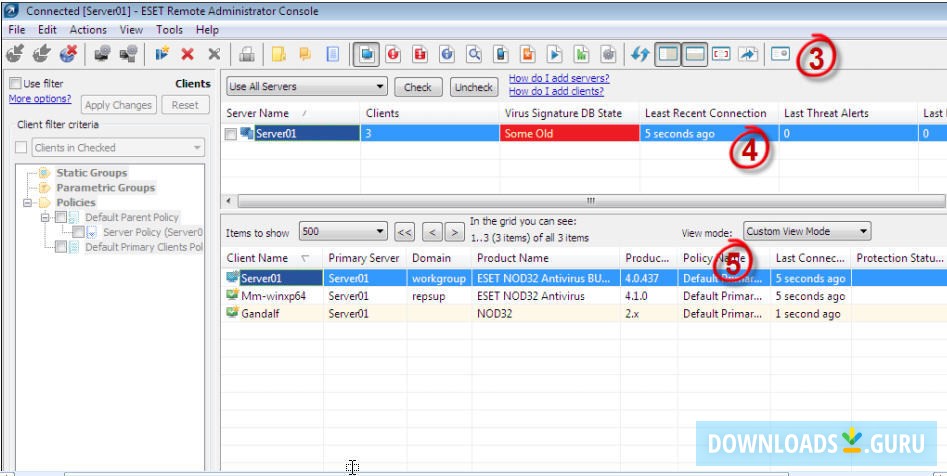Viewport: 947px width, 476px height.
Task: Click the How do I add clients? link
Action: 556,91
